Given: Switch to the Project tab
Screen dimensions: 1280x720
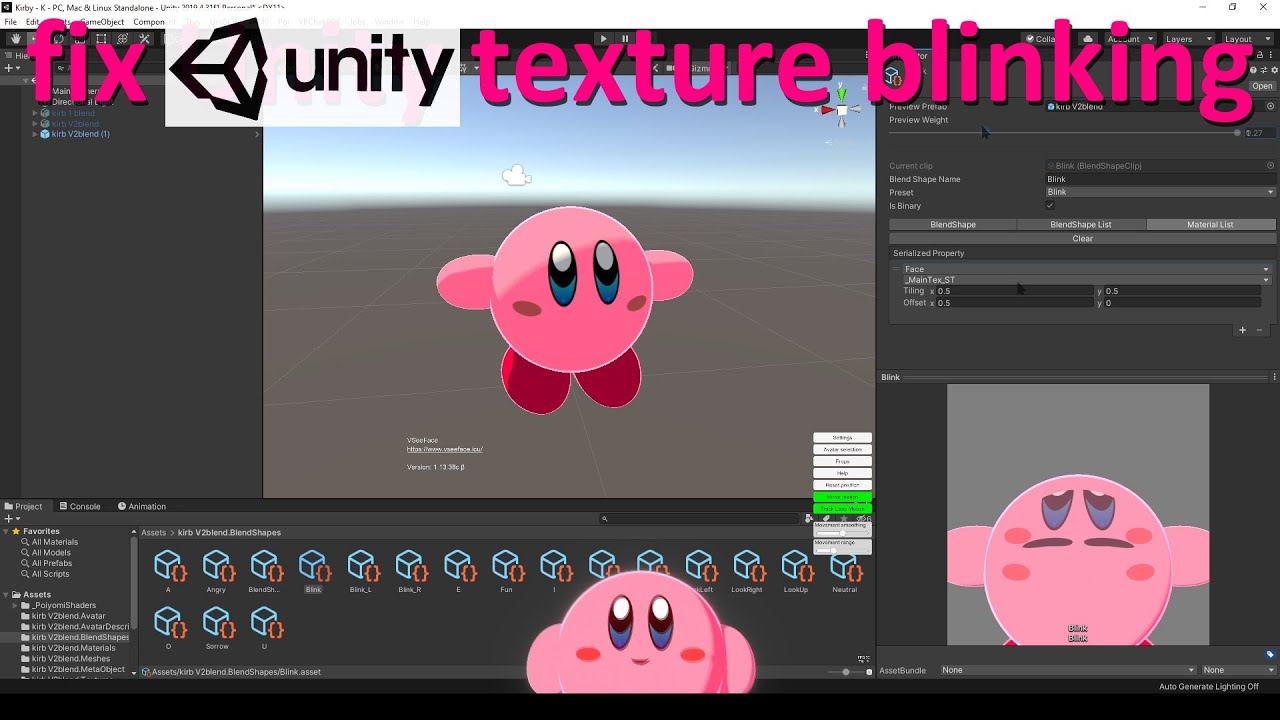Looking at the screenshot, I should click(x=24, y=506).
